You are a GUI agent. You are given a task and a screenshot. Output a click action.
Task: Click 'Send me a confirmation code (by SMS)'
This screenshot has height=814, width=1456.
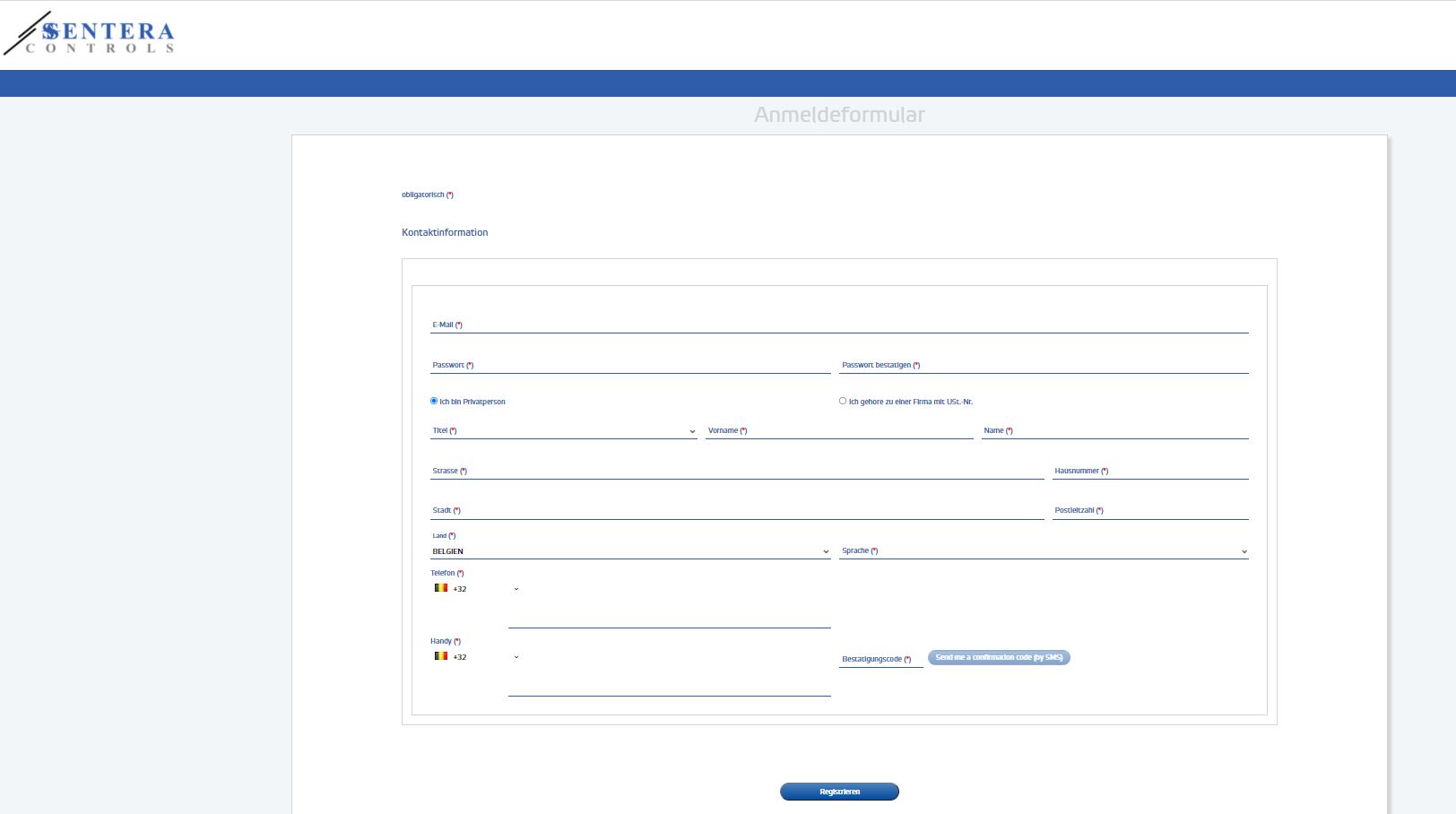pyautogui.click(x=999, y=657)
